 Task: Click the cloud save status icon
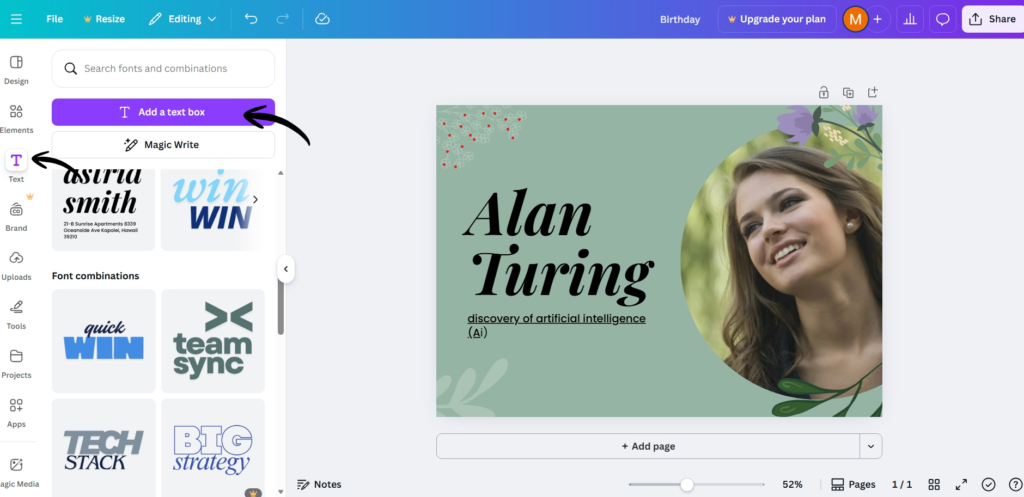[x=322, y=19]
